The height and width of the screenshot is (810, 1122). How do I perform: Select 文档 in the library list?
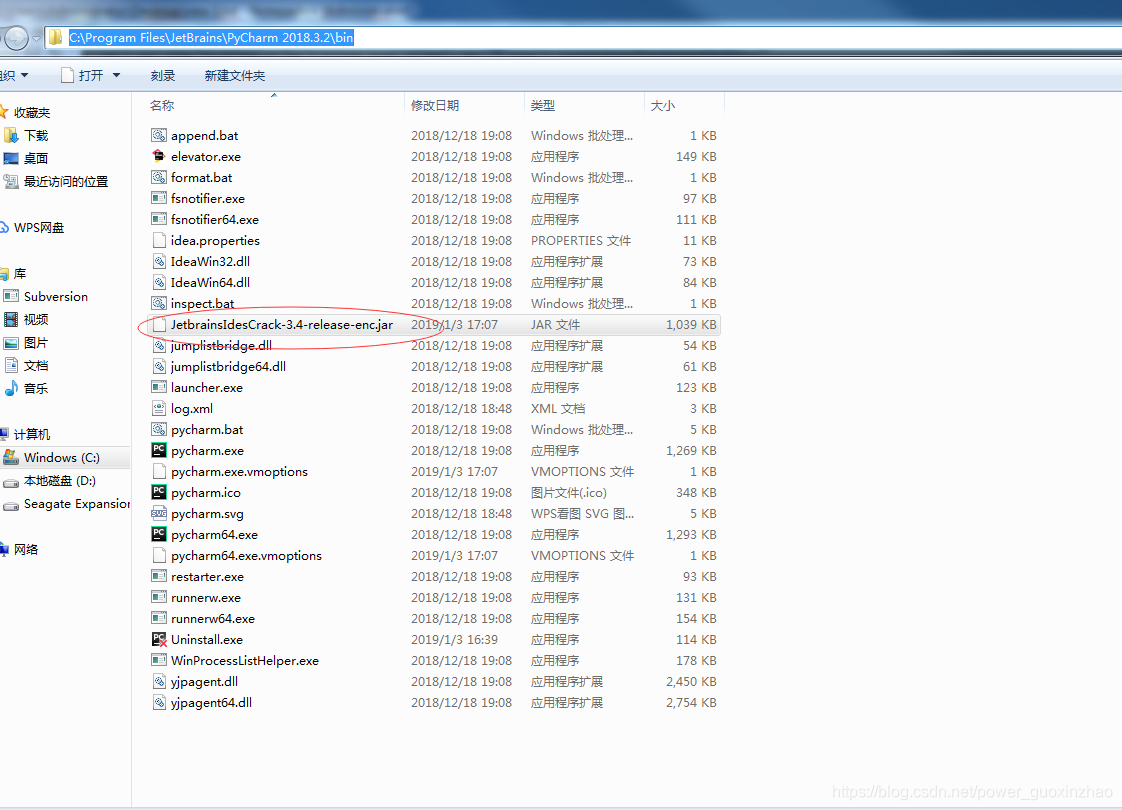tap(36, 366)
